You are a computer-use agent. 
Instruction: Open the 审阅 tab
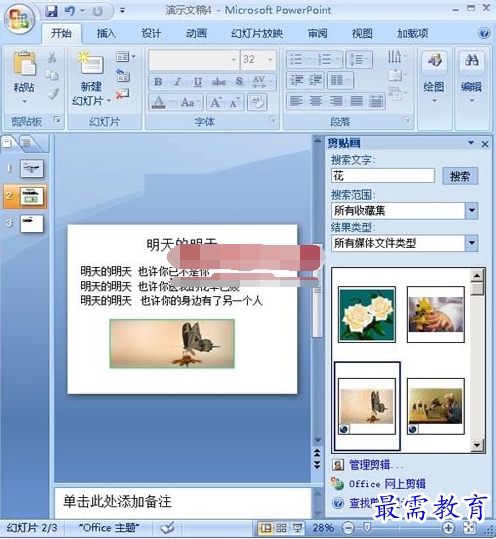tap(317, 33)
